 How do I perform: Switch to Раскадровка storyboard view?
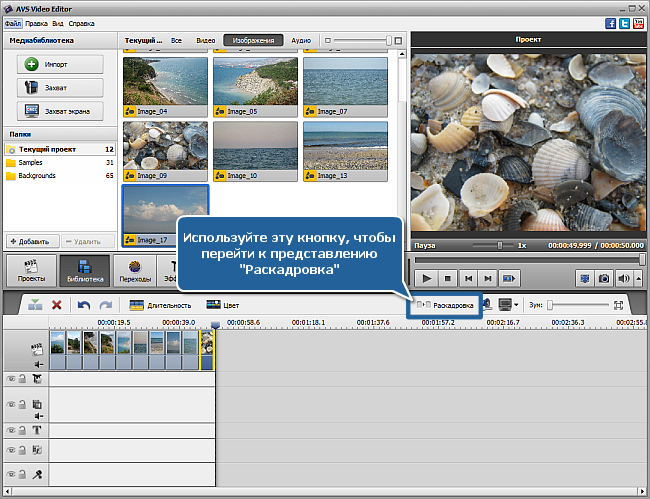click(x=445, y=304)
